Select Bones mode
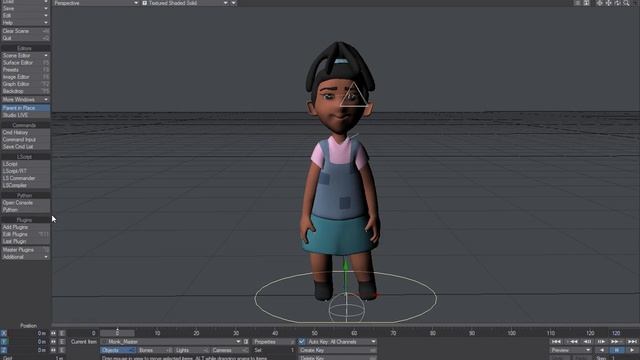The height and width of the screenshot is (360, 640). 155,350
